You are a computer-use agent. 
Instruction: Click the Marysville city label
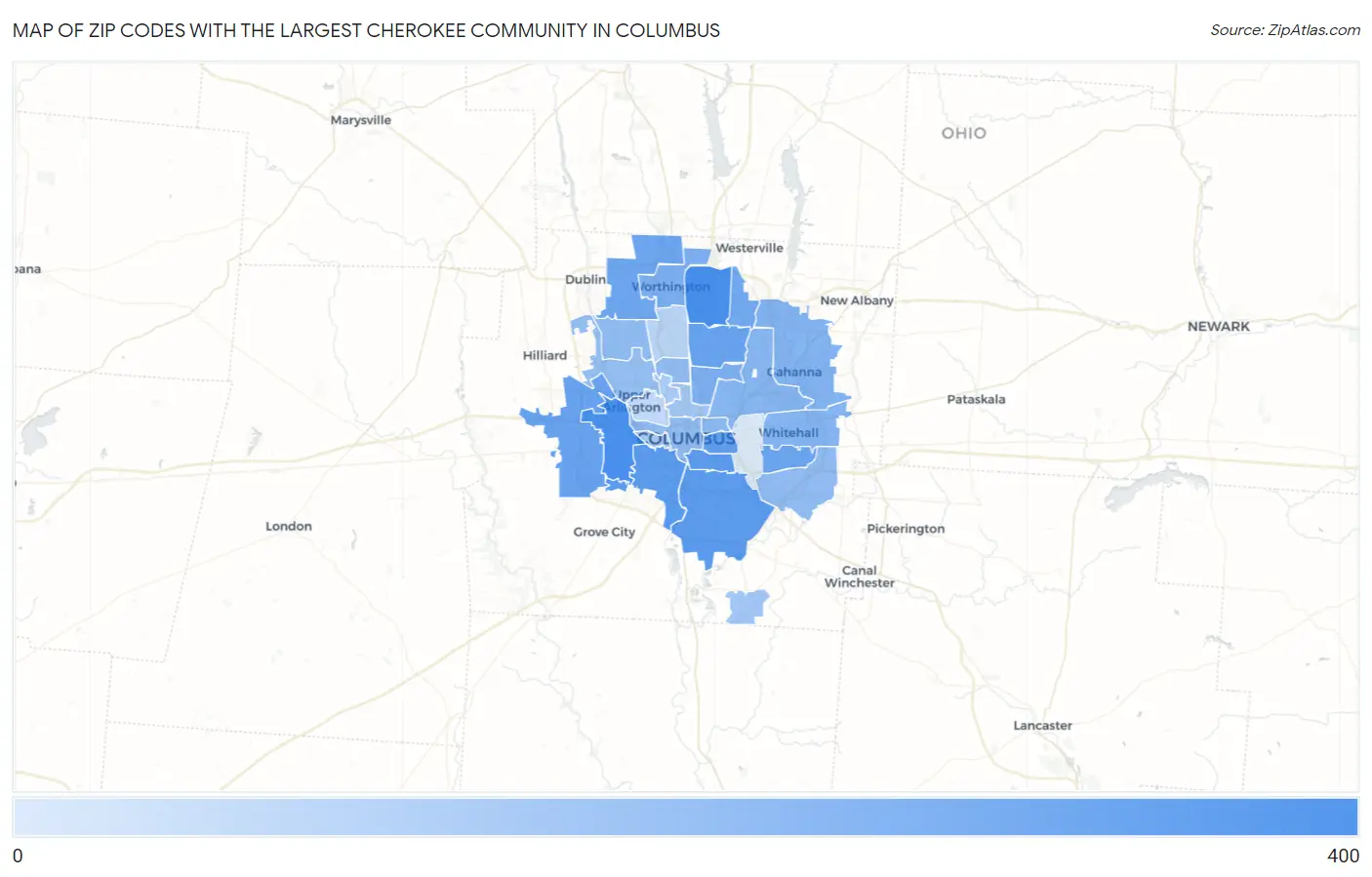pyautogui.click(x=360, y=120)
